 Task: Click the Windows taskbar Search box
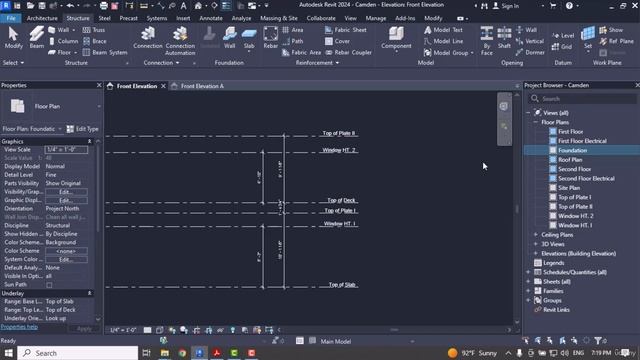78,353
